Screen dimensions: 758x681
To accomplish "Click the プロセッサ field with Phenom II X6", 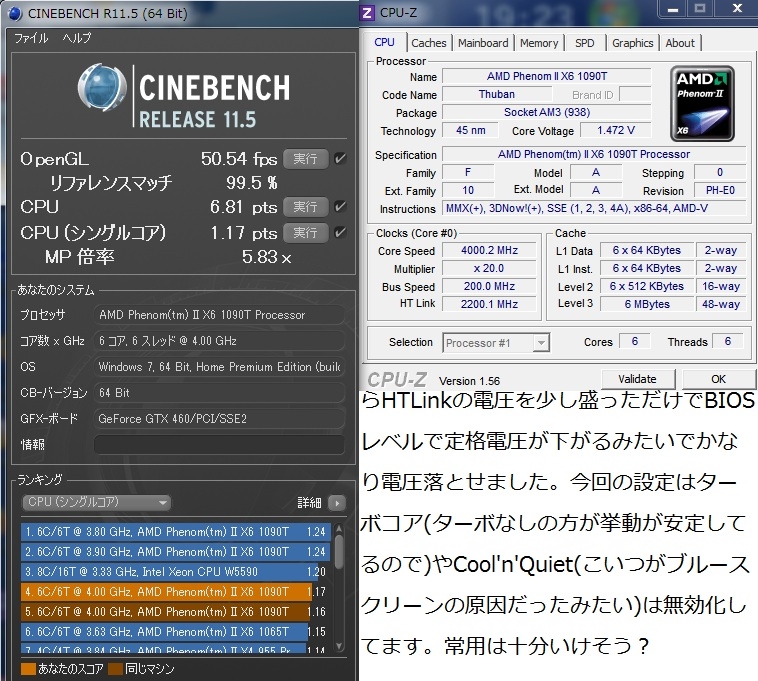I will pyautogui.click(x=219, y=315).
